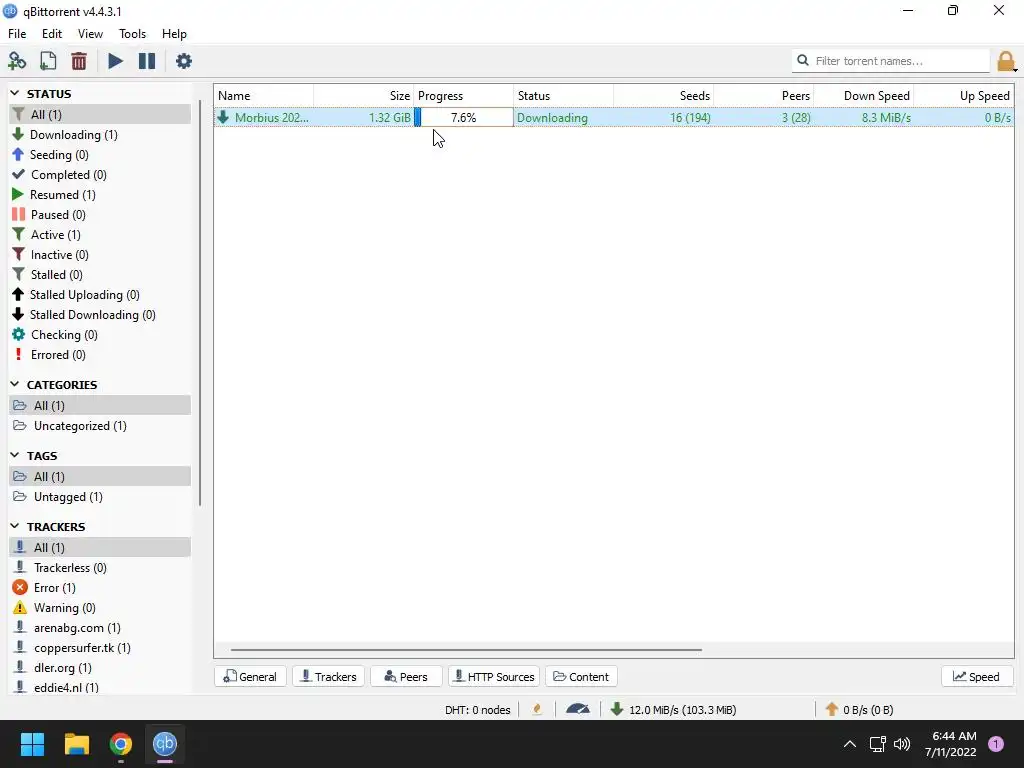Open File Explorer from the taskbar
This screenshot has height=768, width=1024.
[x=76, y=744]
